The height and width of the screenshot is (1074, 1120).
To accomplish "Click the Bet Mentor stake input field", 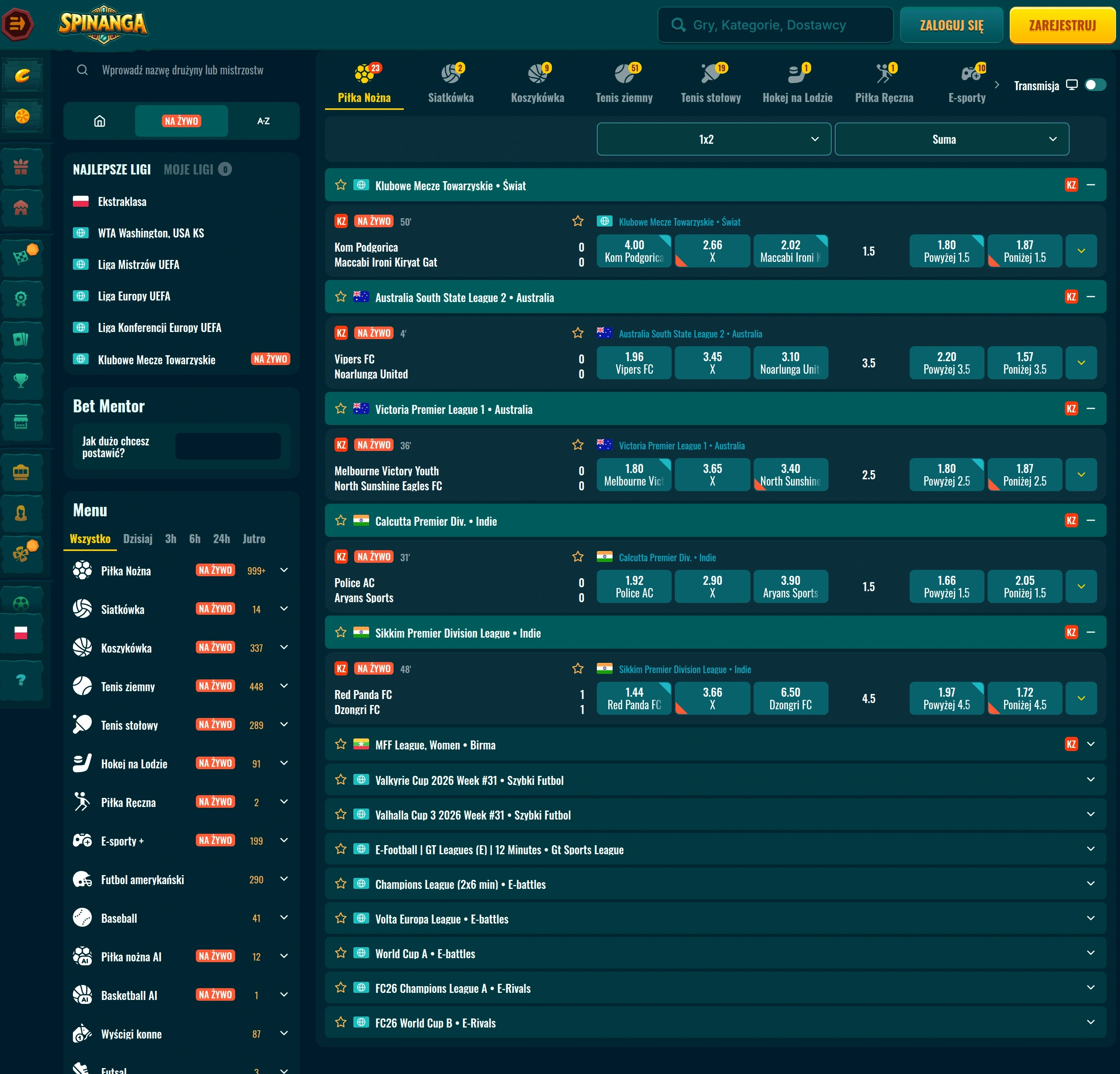I will [x=227, y=446].
